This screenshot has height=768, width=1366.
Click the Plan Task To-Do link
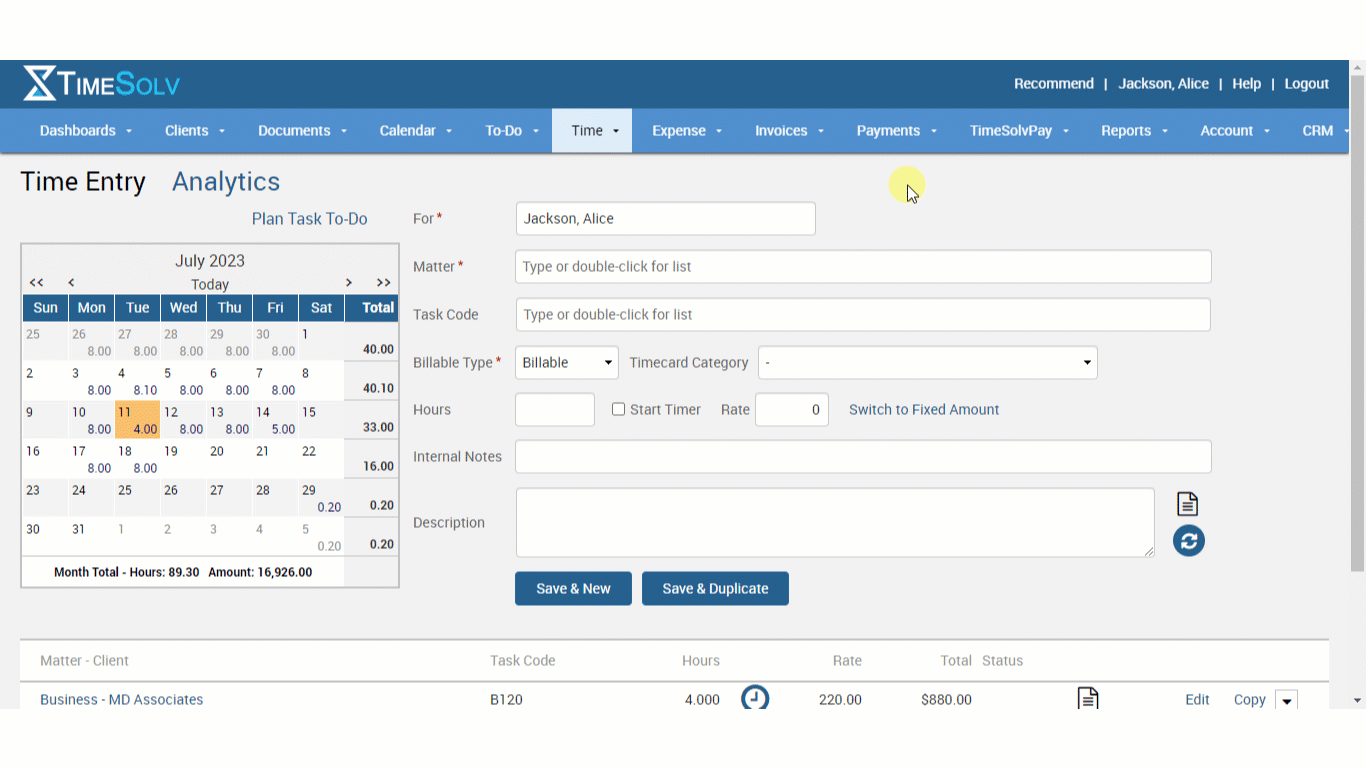coord(309,219)
